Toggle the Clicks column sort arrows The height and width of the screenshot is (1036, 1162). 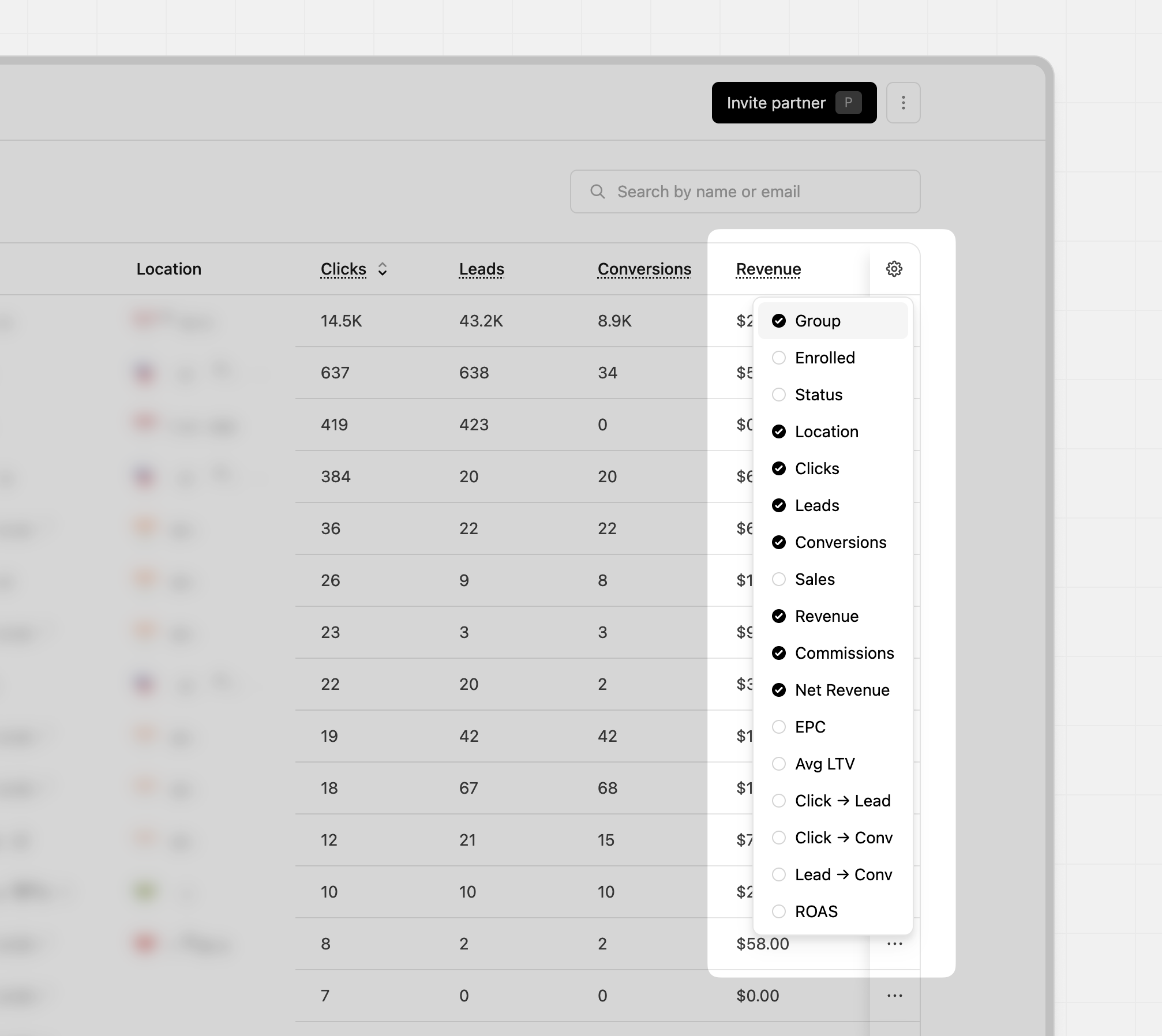pyautogui.click(x=382, y=269)
